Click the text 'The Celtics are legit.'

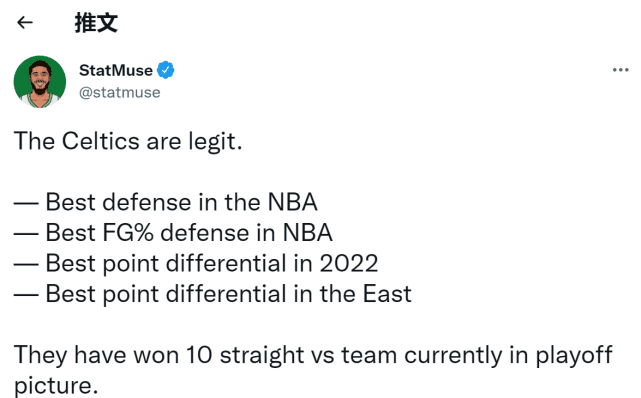click(x=128, y=142)
